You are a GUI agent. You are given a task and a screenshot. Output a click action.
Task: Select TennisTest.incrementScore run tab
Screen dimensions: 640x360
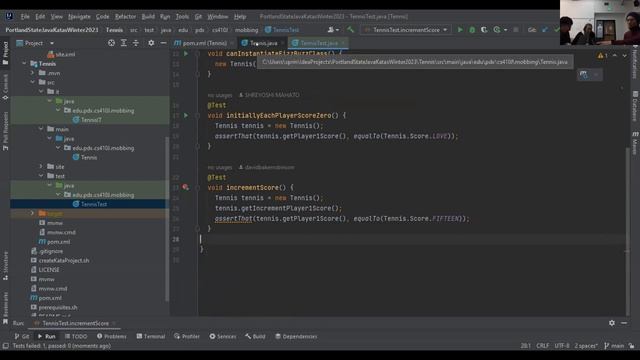pyautogui.click(x=75, y=323)
